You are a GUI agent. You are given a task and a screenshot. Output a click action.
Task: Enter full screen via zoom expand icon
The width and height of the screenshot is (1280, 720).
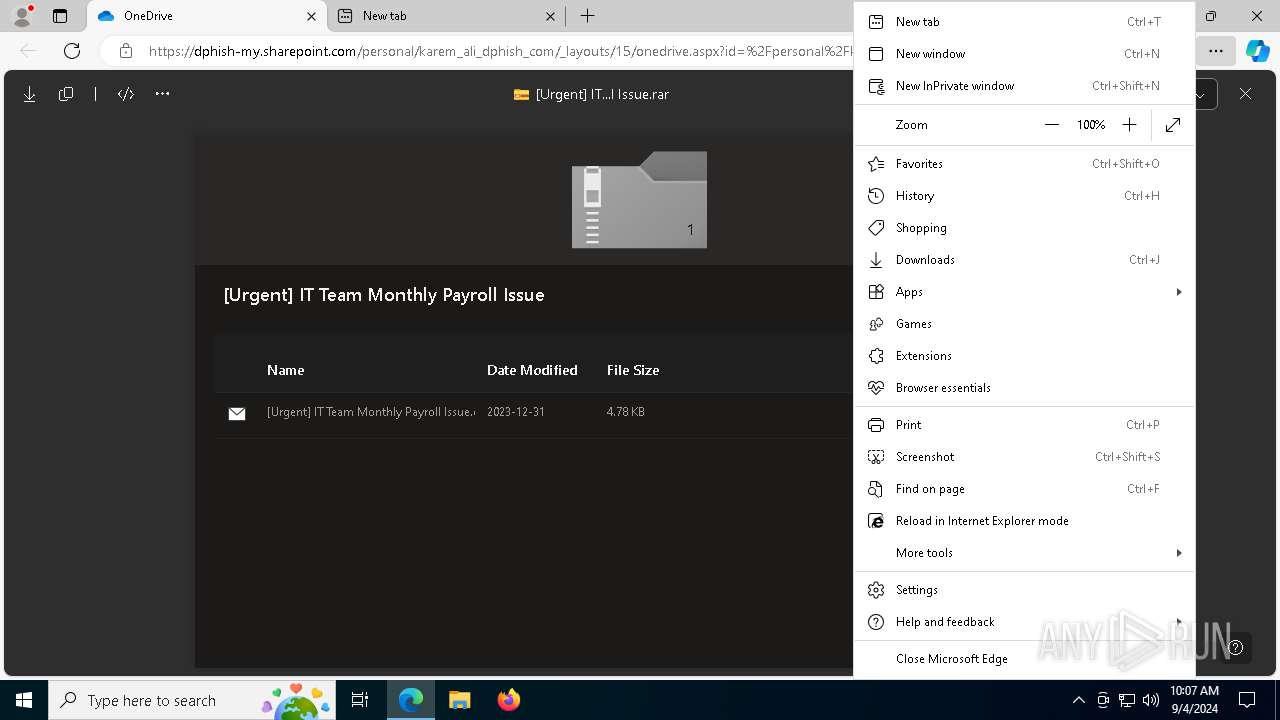1173,125
